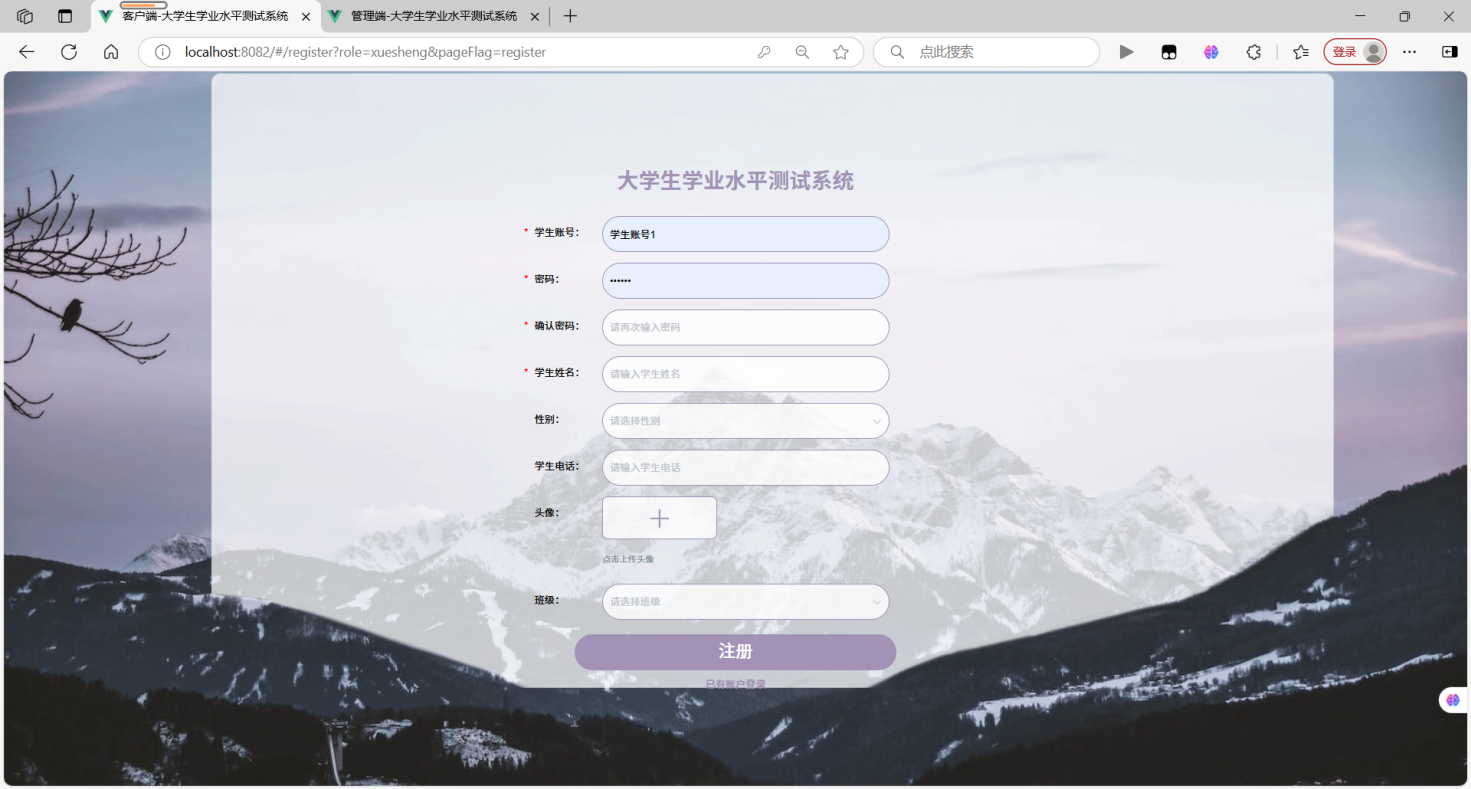Viewport: 1471px width, 789px height.
Task: Click the 头像 label
Action: 546,512
